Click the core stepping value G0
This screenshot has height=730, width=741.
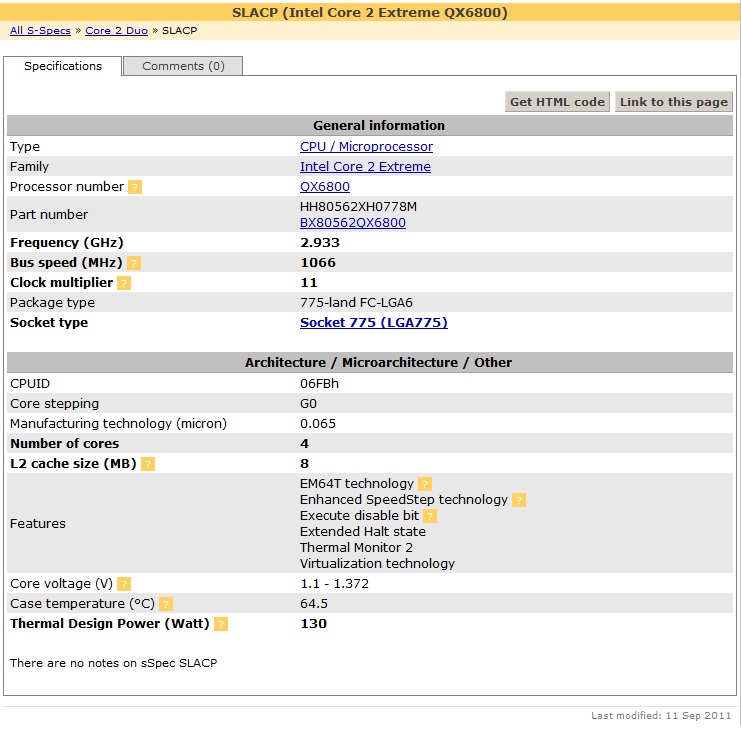308,404
